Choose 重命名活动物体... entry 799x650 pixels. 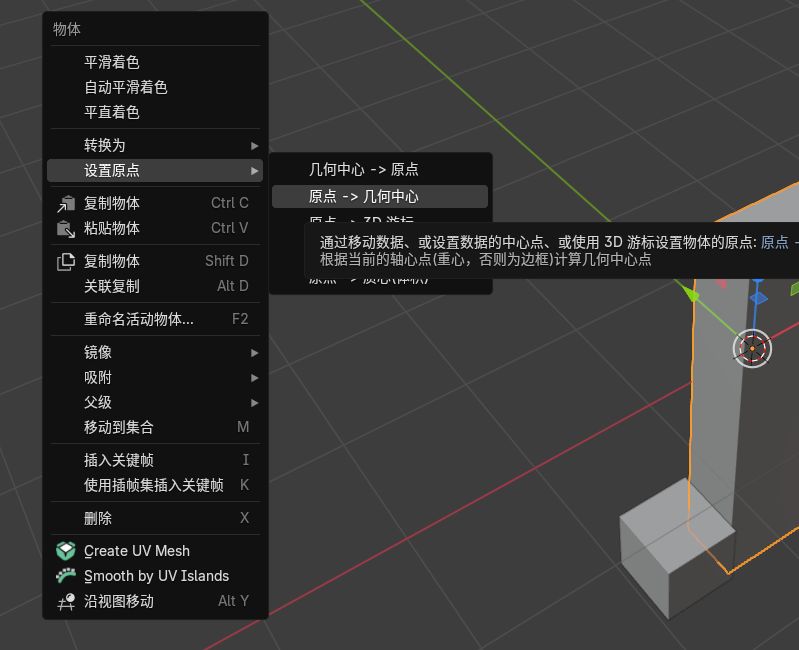pos(155,319)
